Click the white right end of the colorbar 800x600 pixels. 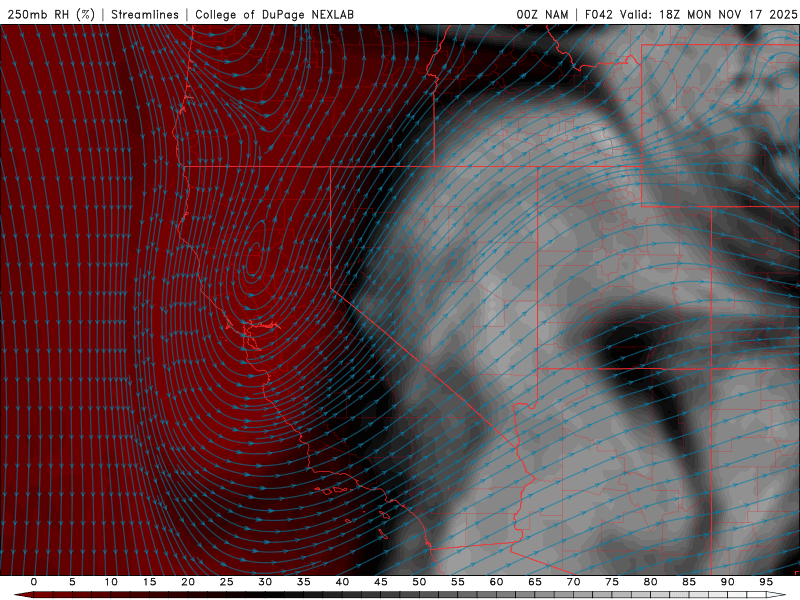777,595
